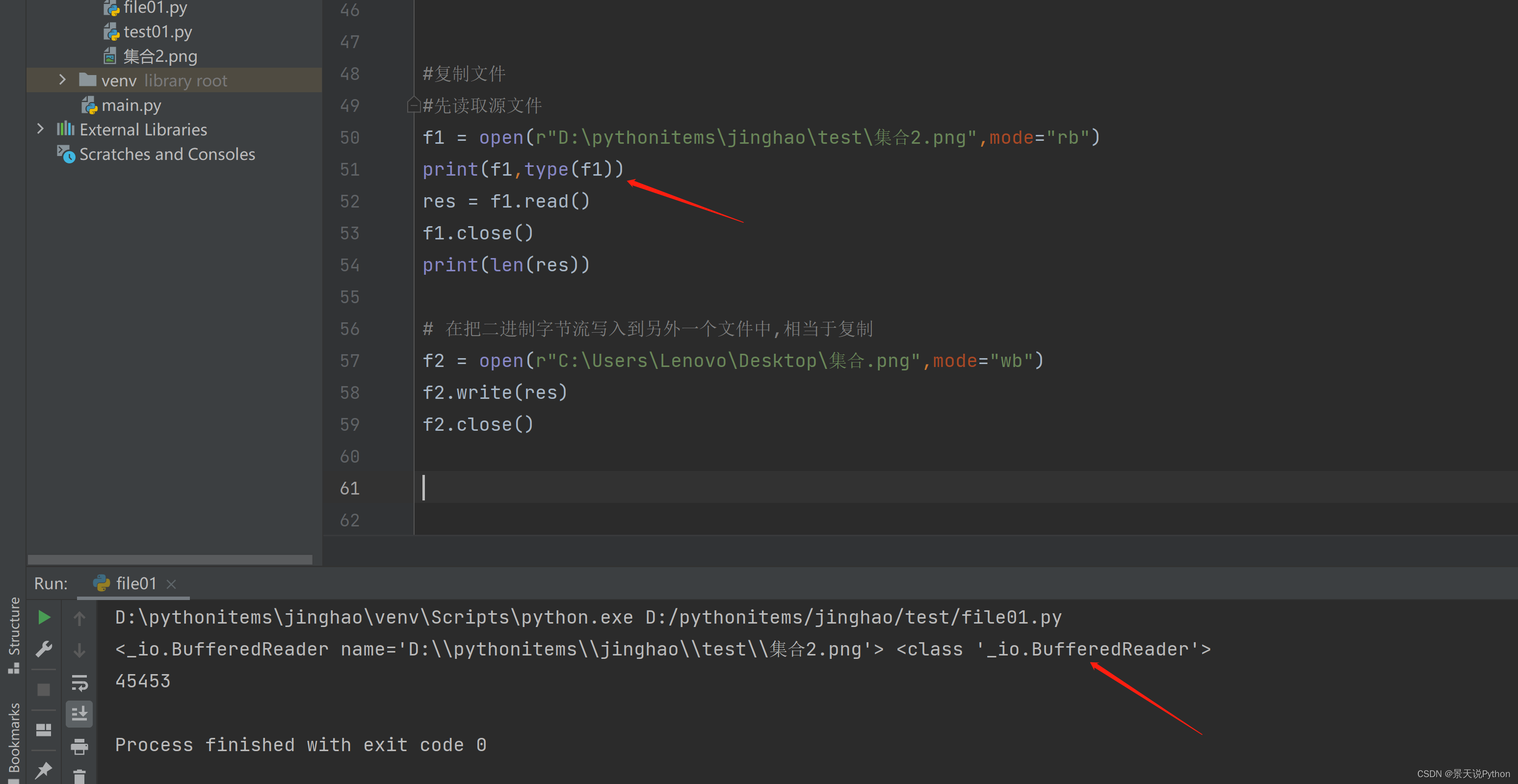The height and width of the screenshot is (784, 1518).
Task: Click mode="rb" argument in line 50
Action: (1039, 137)
